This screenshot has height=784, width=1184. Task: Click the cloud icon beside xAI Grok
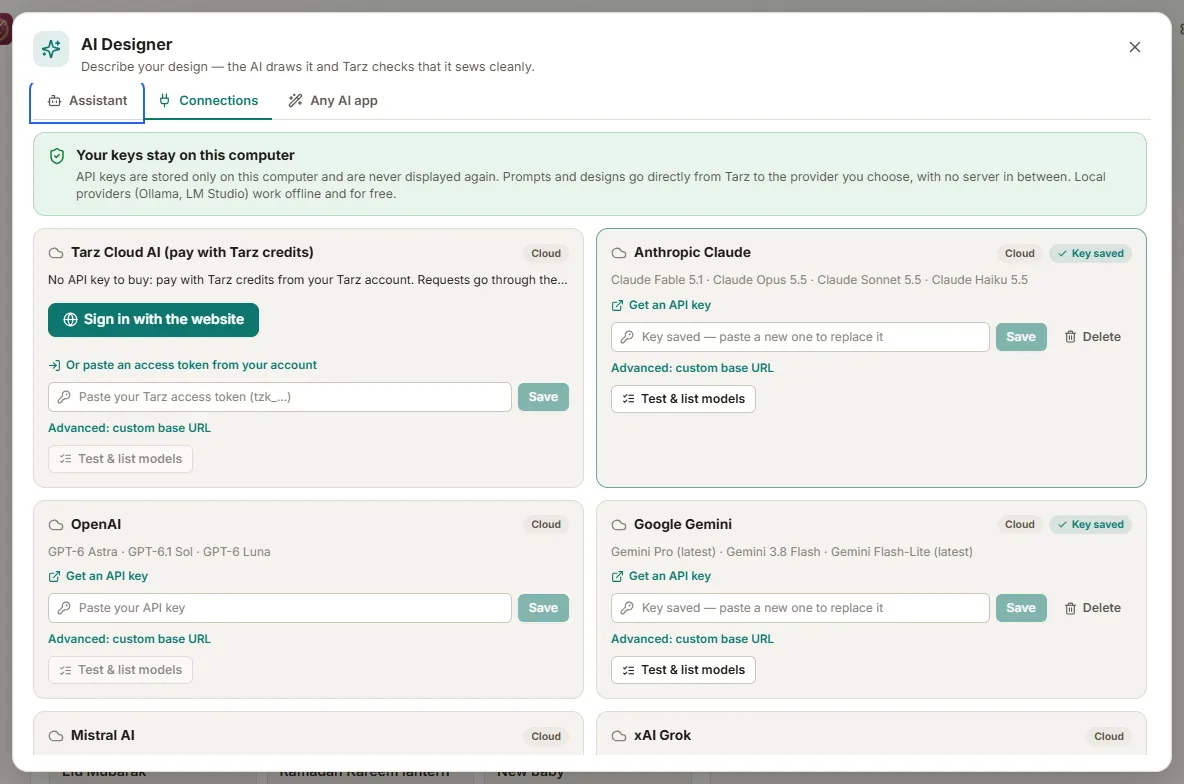[x=619, y=736]
